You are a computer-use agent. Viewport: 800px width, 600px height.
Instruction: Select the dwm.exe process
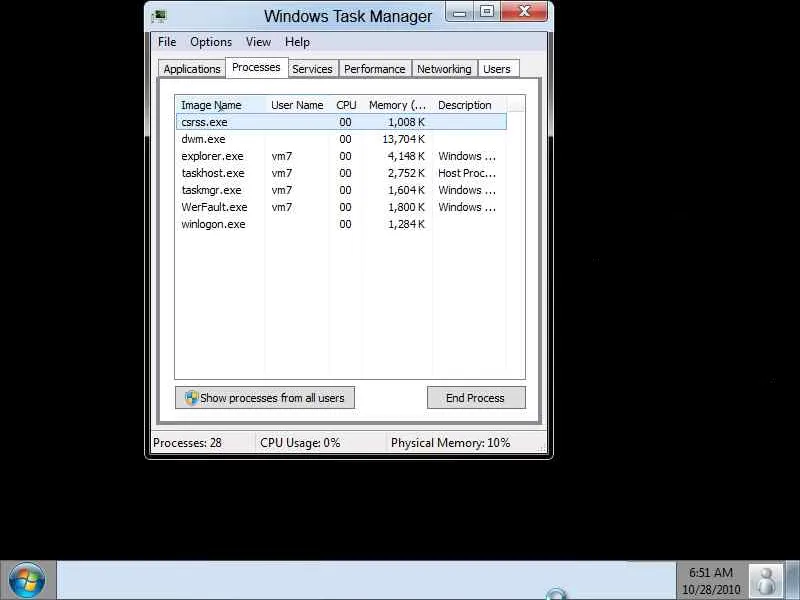341,139
